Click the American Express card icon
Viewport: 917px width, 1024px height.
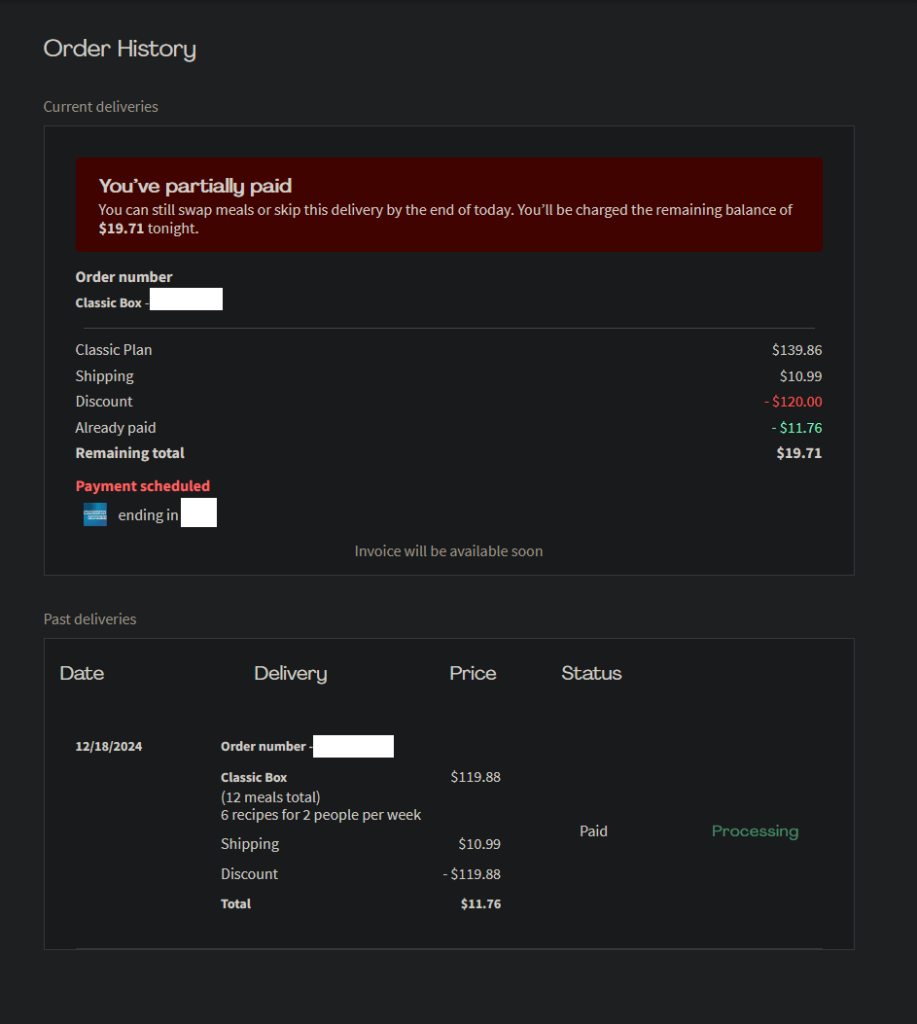94,513
